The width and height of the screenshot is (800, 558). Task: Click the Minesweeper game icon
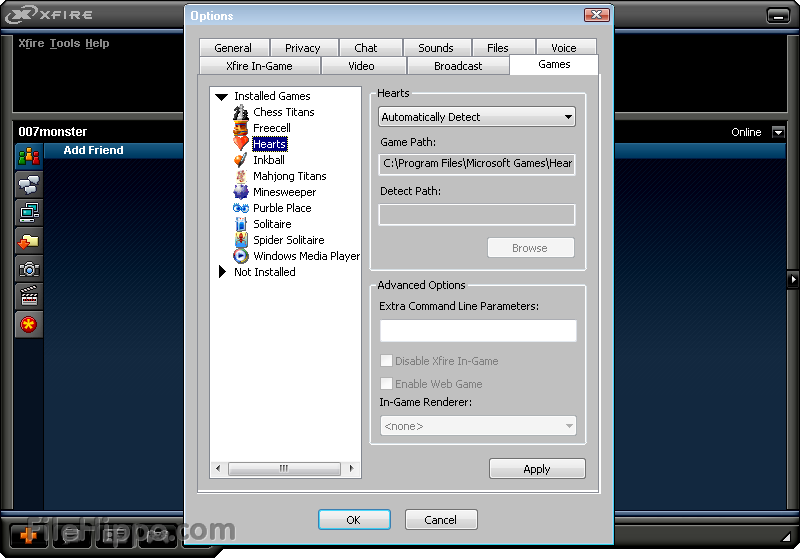click(x=241, y=192)
